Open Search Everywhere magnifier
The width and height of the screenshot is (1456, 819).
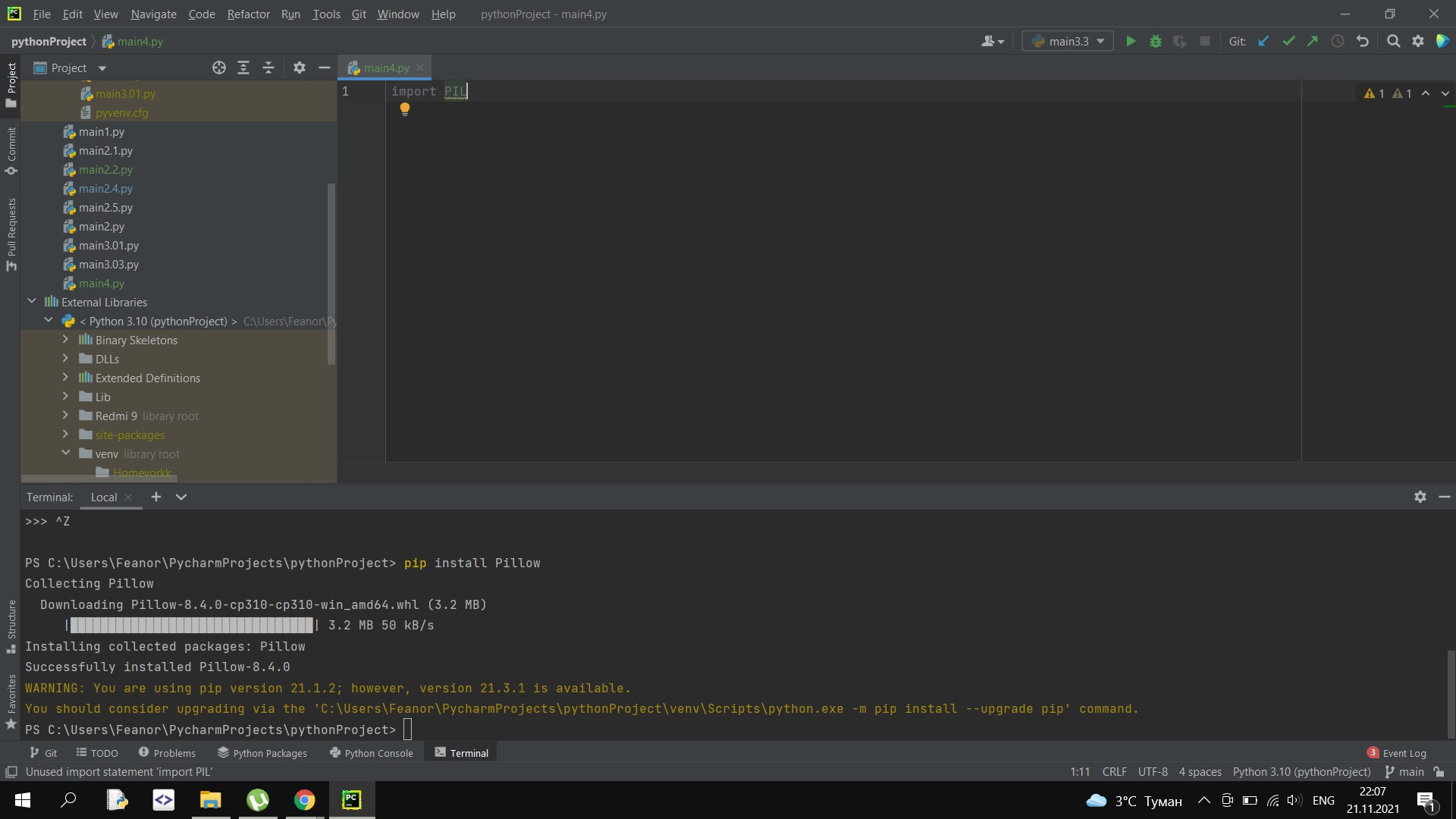(1393, 42)
